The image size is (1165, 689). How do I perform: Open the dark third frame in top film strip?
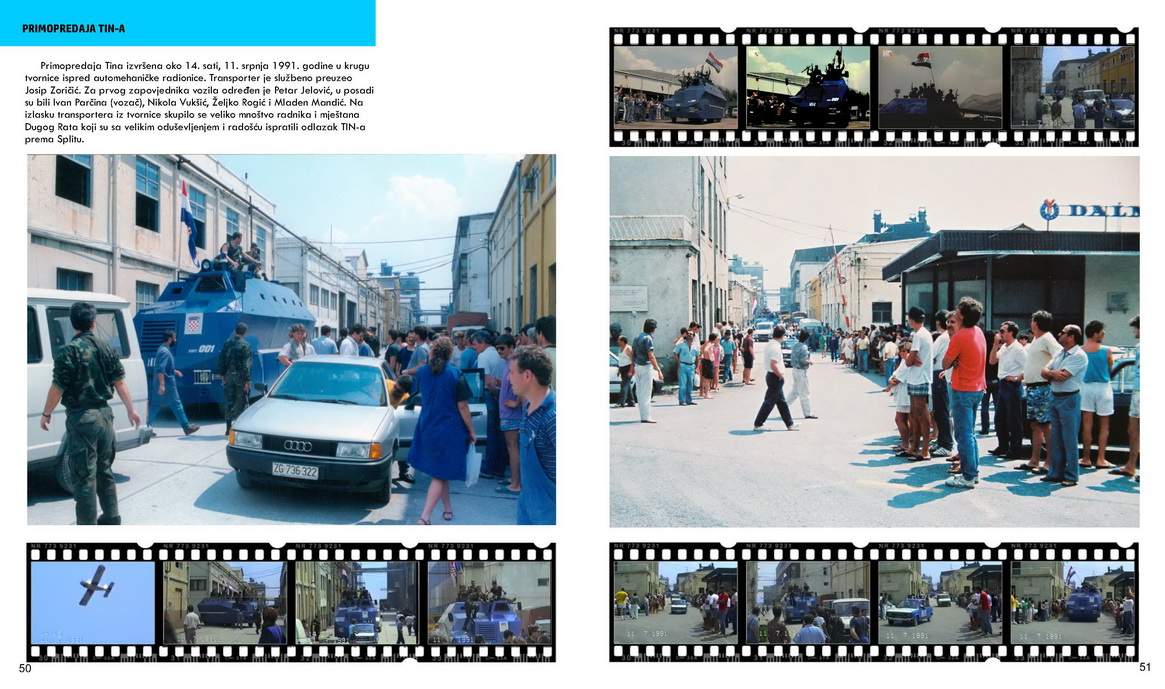939,87
